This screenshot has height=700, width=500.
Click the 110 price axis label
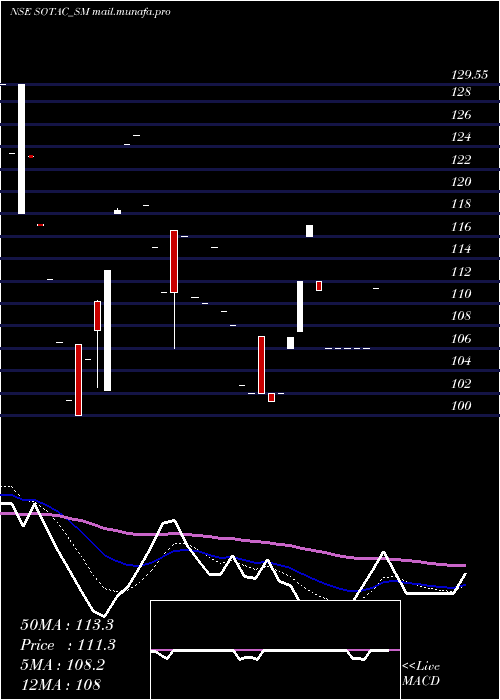click(461, 294)
